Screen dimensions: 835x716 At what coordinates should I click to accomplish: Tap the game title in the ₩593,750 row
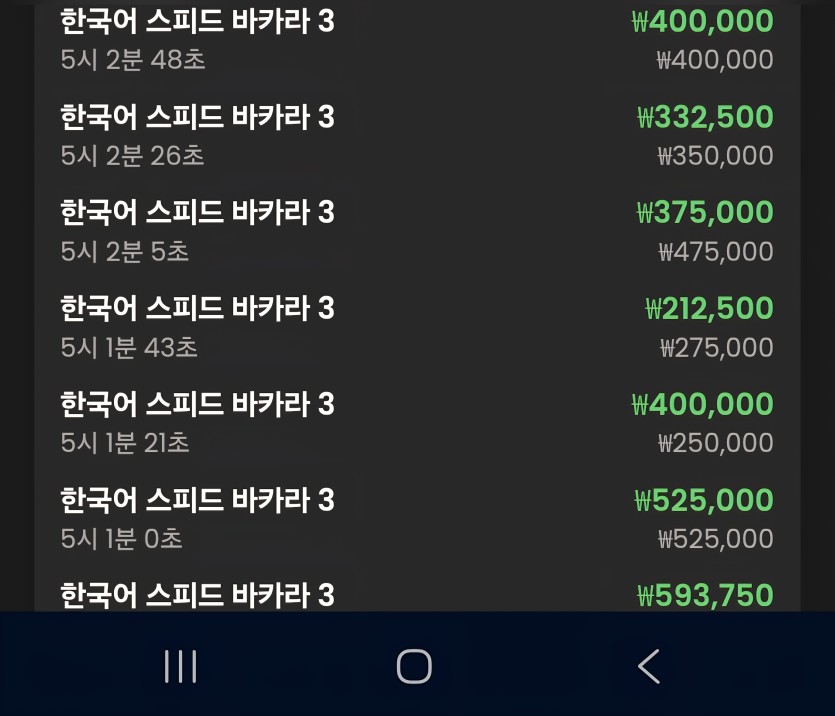coord(198,595)
